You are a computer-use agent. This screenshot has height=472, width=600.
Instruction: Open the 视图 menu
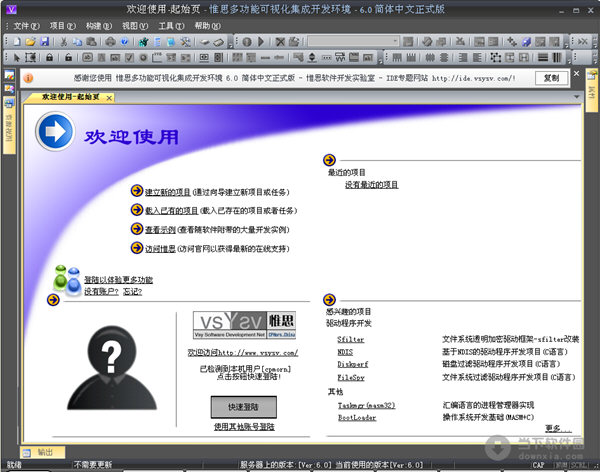tap(135, 26)
